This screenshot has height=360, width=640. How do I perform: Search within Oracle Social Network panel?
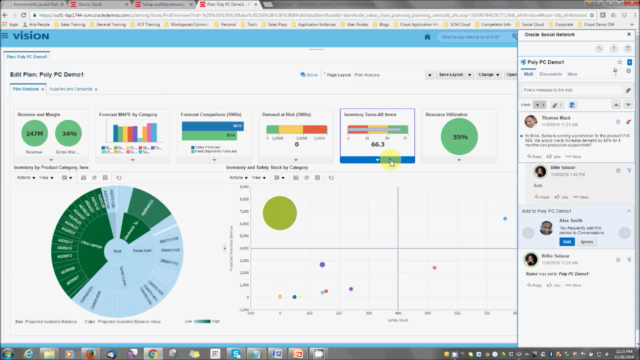coord(599,49)
